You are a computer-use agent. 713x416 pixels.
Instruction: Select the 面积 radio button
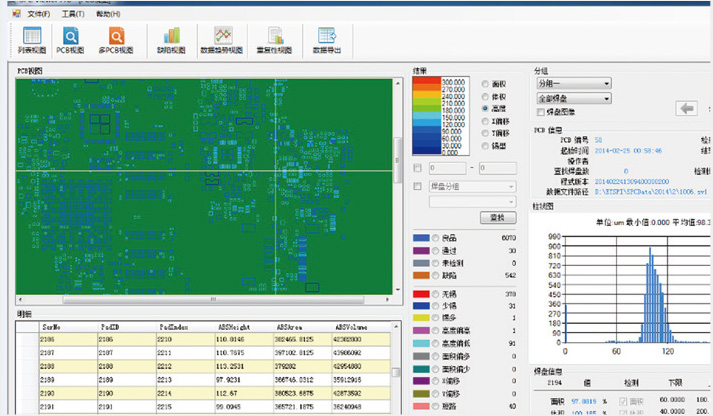point(486,83)
